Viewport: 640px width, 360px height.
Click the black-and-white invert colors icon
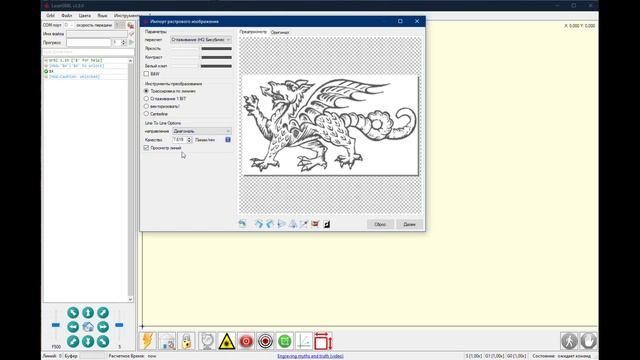coord(327,224)
